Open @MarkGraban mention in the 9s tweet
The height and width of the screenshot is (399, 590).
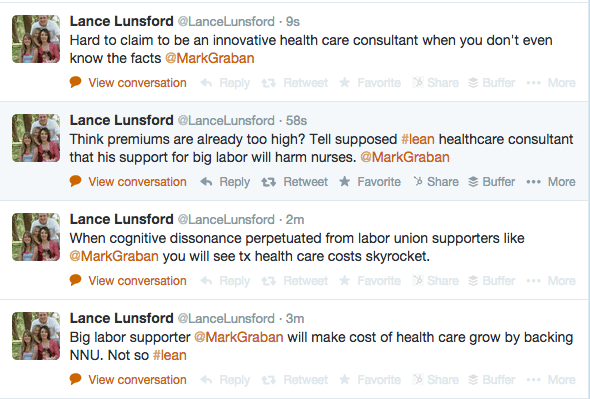tap(210, 58)
